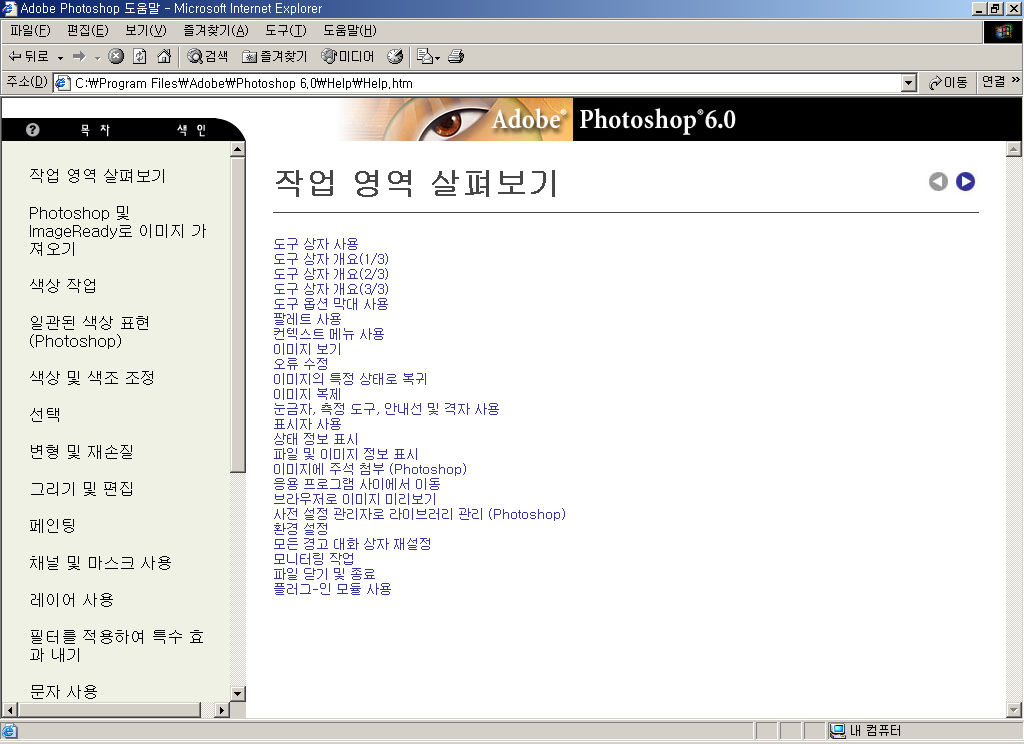
Task: Open the 오류 수정 link
Action: pos(300,364)
